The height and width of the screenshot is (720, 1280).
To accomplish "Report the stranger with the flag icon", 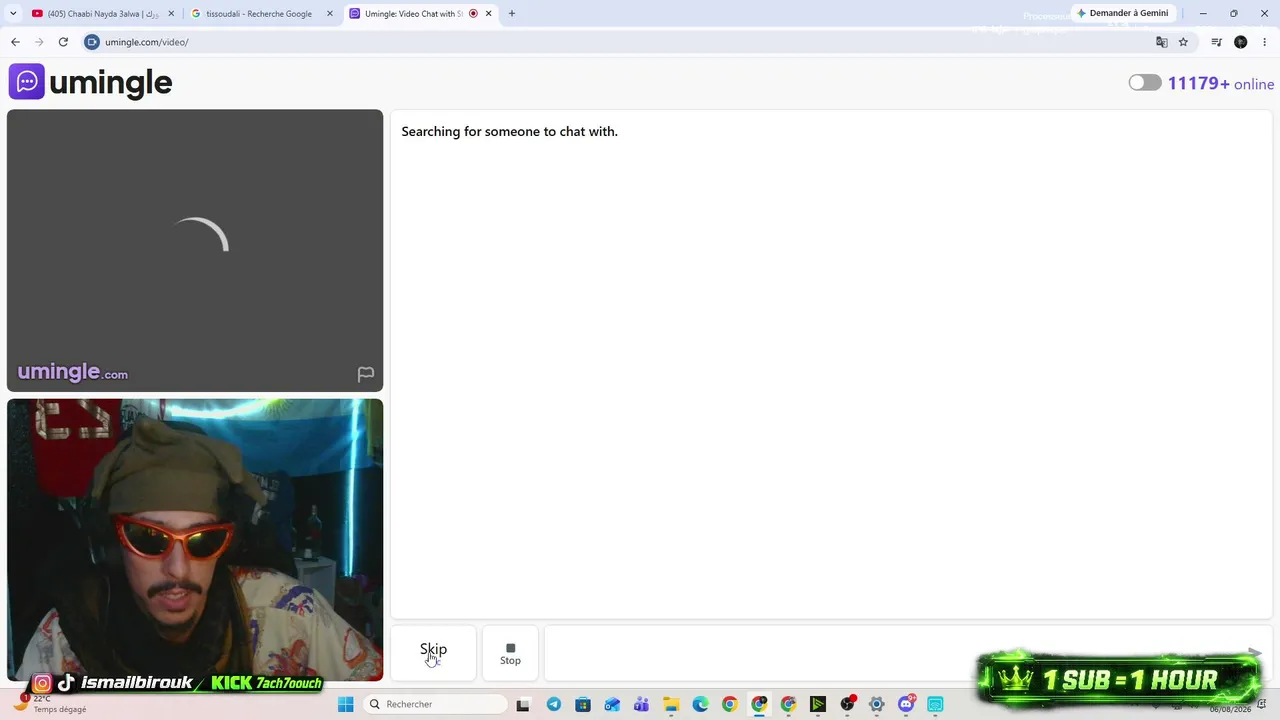I will [x=366, y=374].
